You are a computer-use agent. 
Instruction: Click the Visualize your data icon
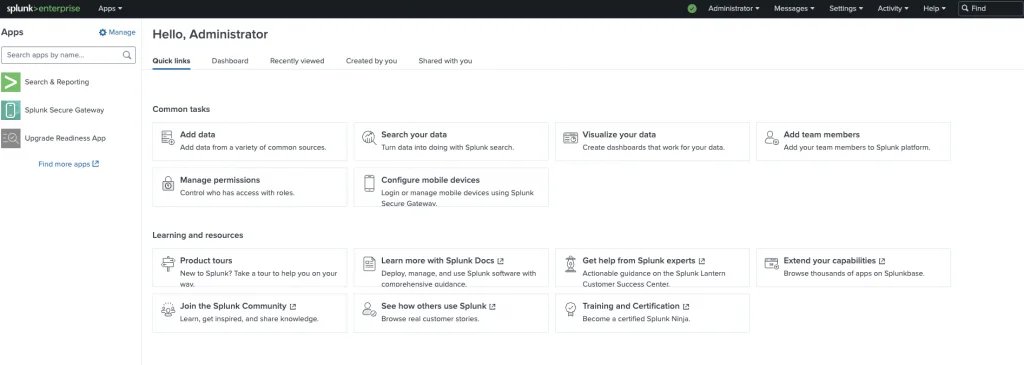pos(570,138)
